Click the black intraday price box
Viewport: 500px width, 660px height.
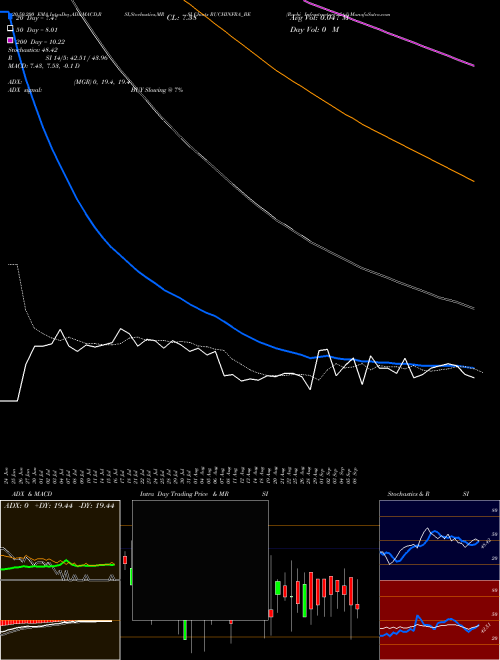200,560
